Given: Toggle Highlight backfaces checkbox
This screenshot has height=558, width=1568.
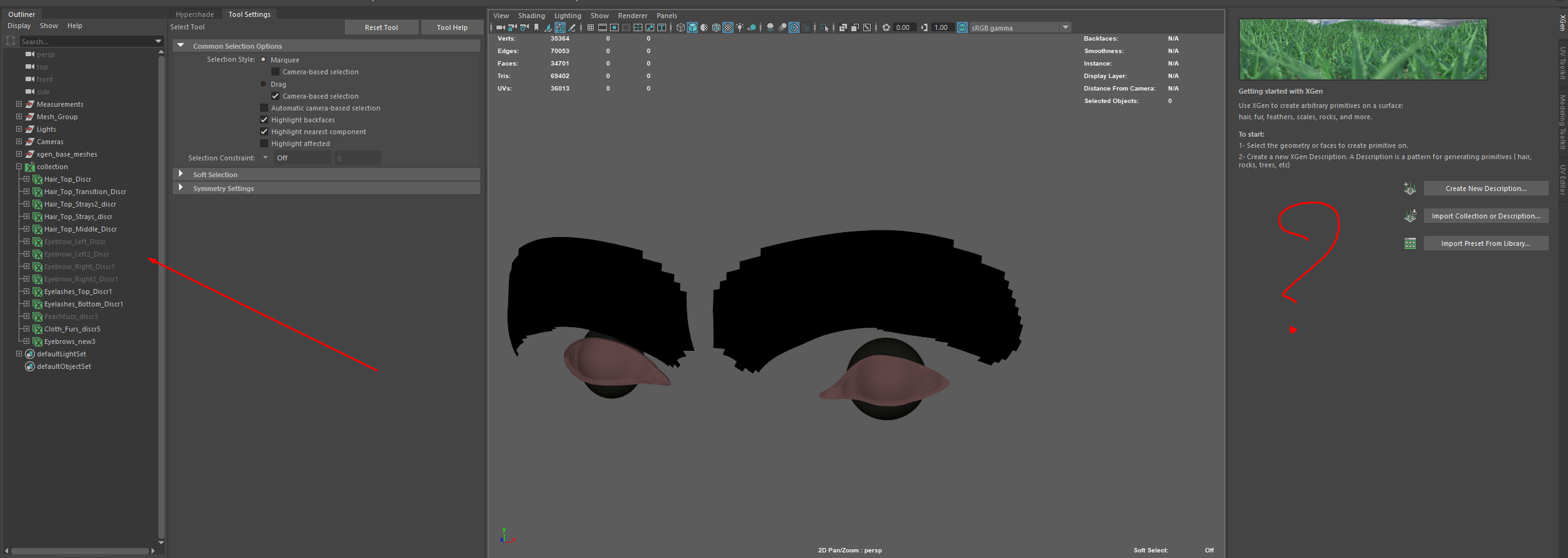Looking at the screenshot, I should 264,120.
